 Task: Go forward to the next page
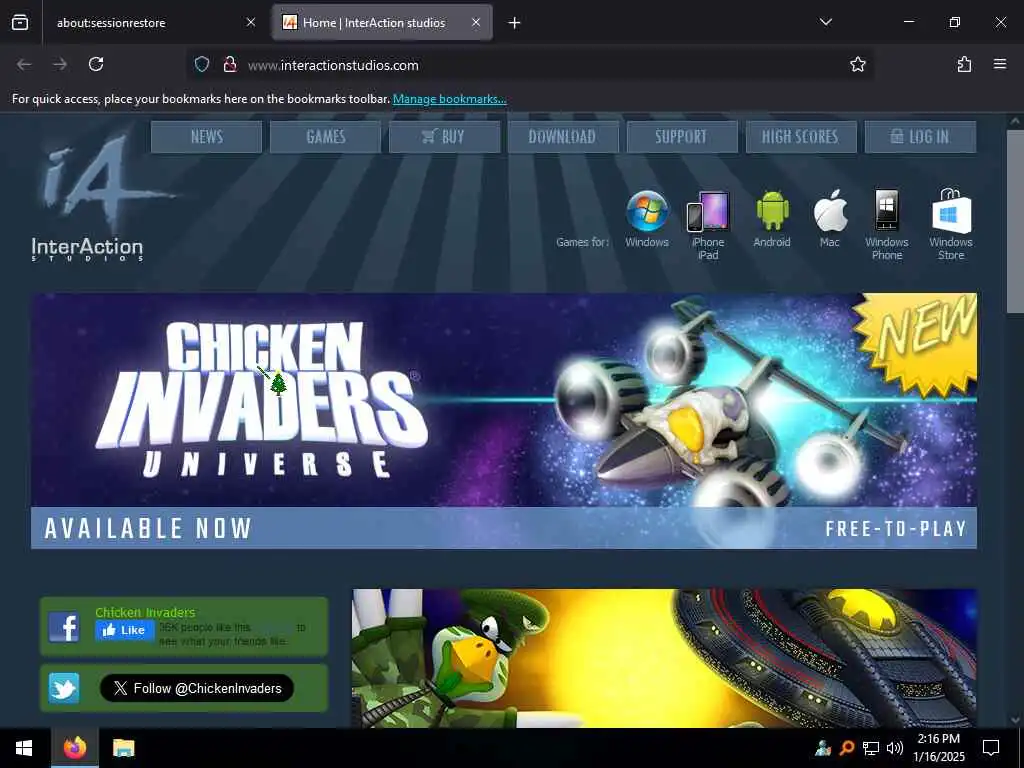tap(60, 64)
